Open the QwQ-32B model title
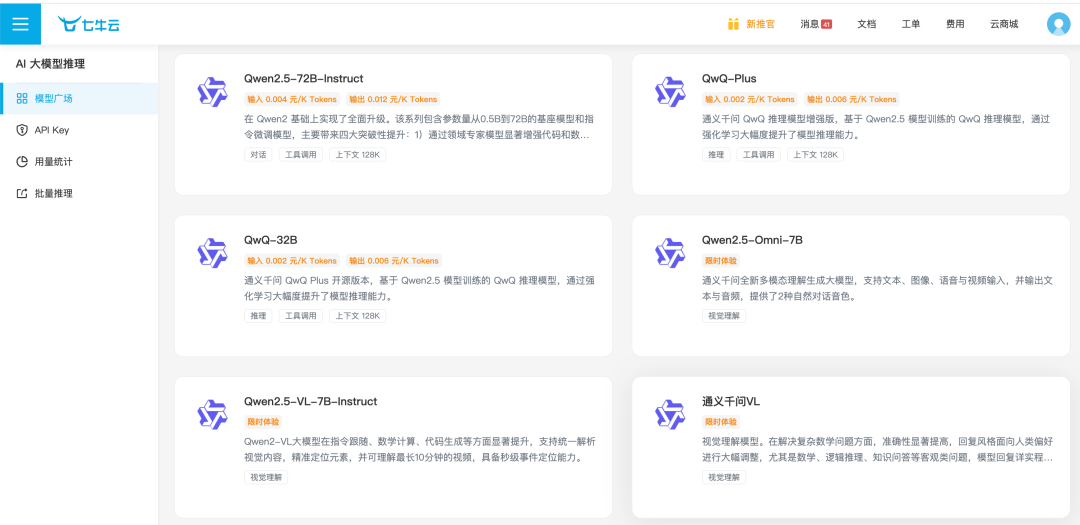1080x525 pixels. click(271, 240)
